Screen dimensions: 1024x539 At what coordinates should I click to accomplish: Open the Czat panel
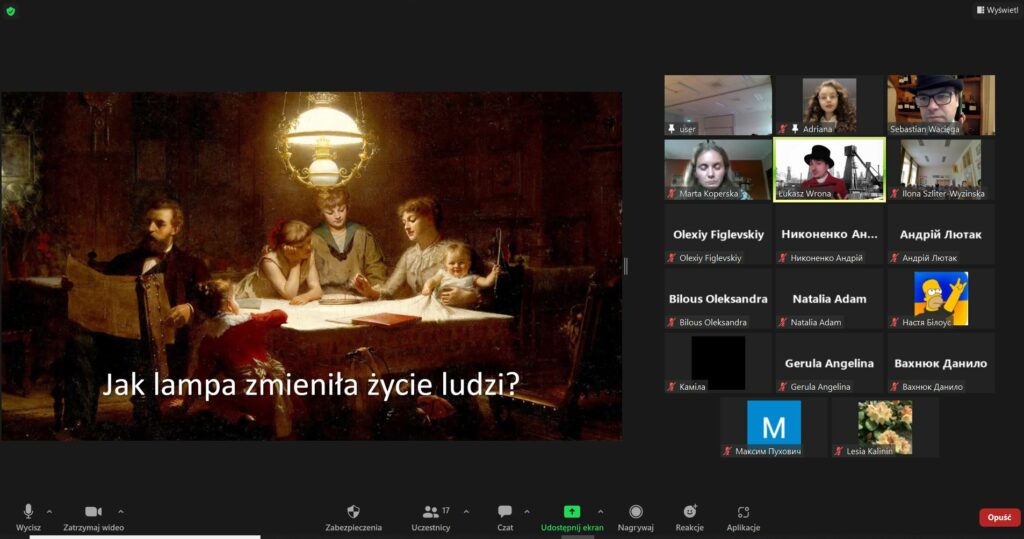pos(505,517)
